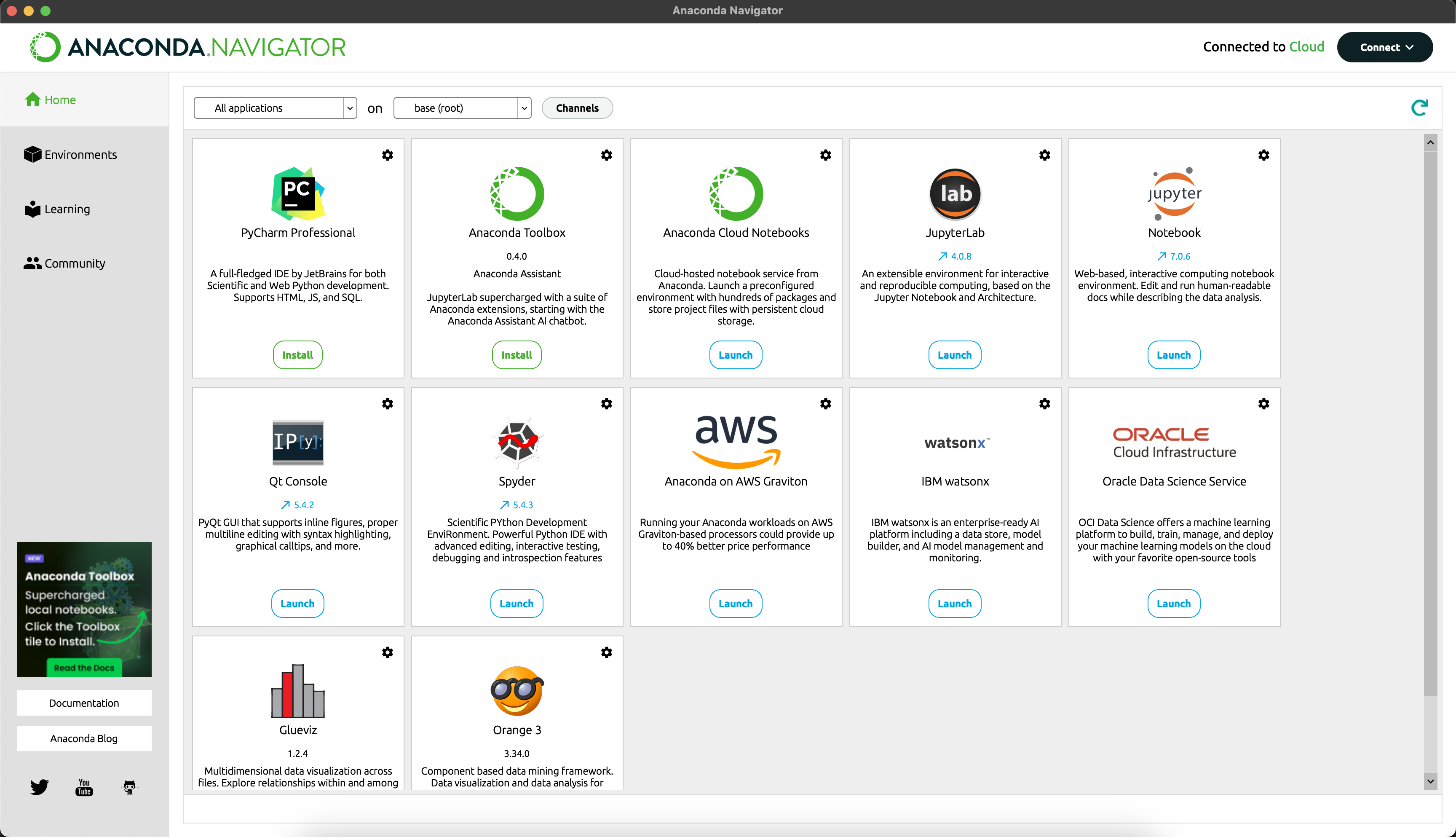Open Anaconda Twitter page icon

(x=39, y=786)
